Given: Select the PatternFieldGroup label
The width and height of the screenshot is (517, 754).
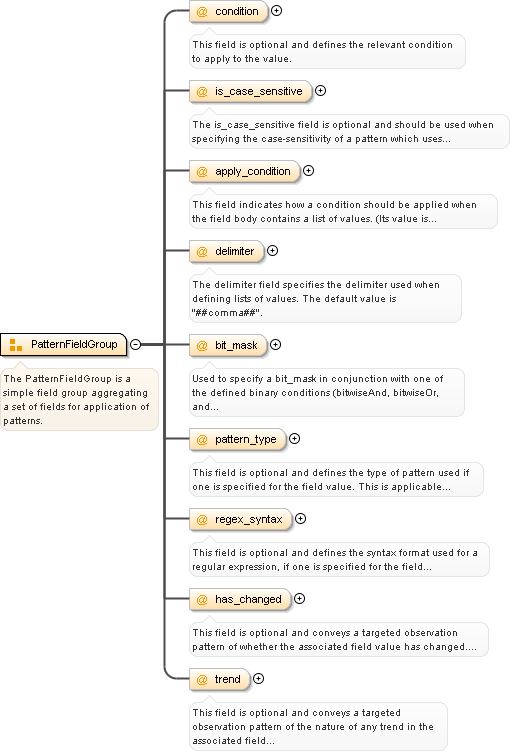Looking at the screenshot, I should 74,344.
